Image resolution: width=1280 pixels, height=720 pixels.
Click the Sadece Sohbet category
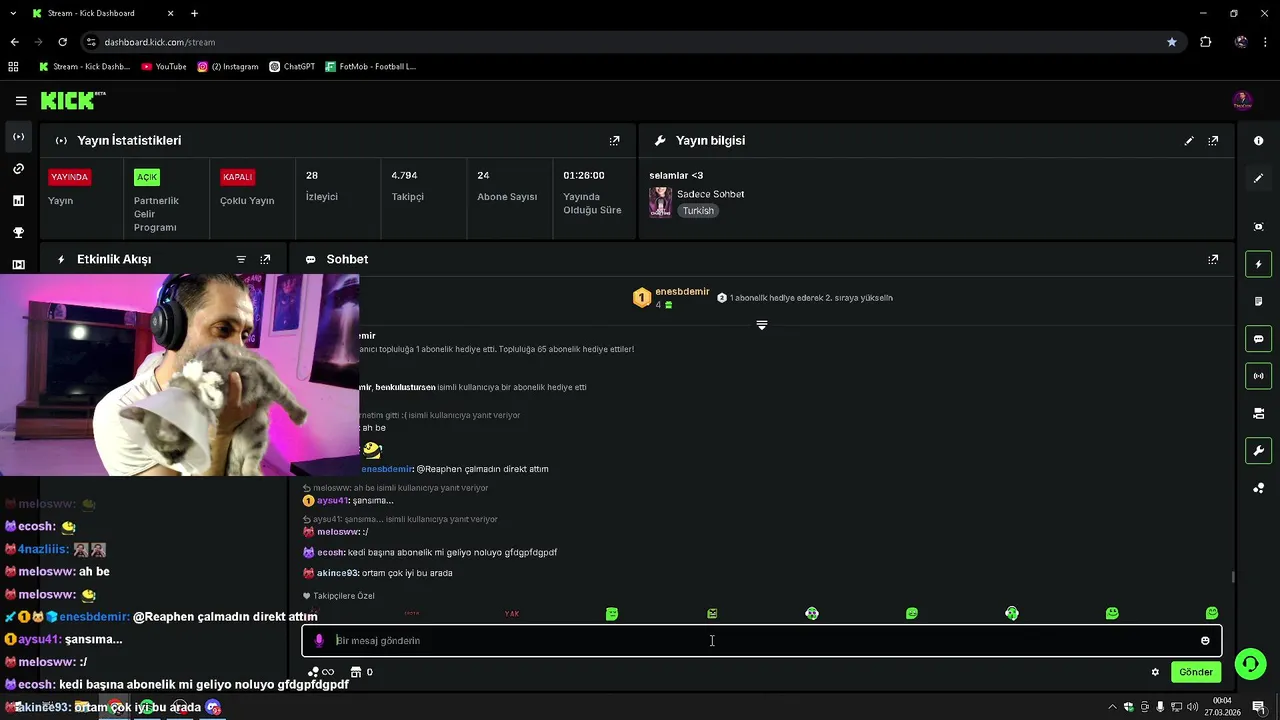(x=711, y=194)
